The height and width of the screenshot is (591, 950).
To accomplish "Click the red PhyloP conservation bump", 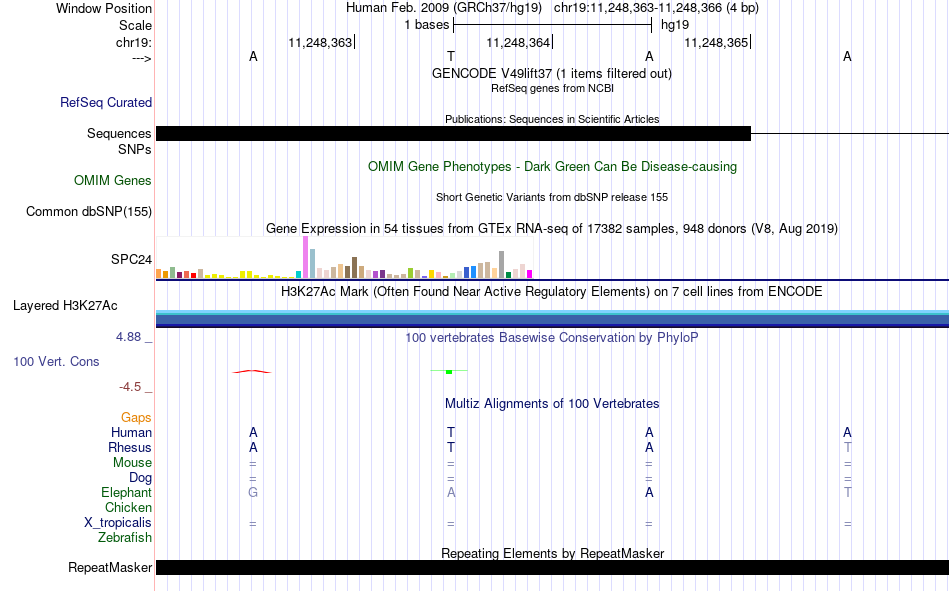I will (x=252, y=372).
